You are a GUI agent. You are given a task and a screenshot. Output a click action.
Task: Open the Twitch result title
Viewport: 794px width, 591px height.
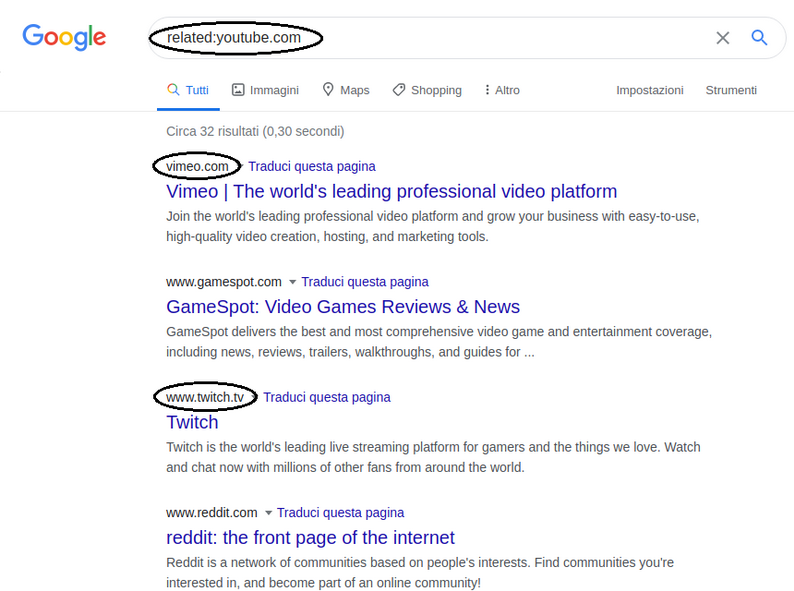click(192, 422)
